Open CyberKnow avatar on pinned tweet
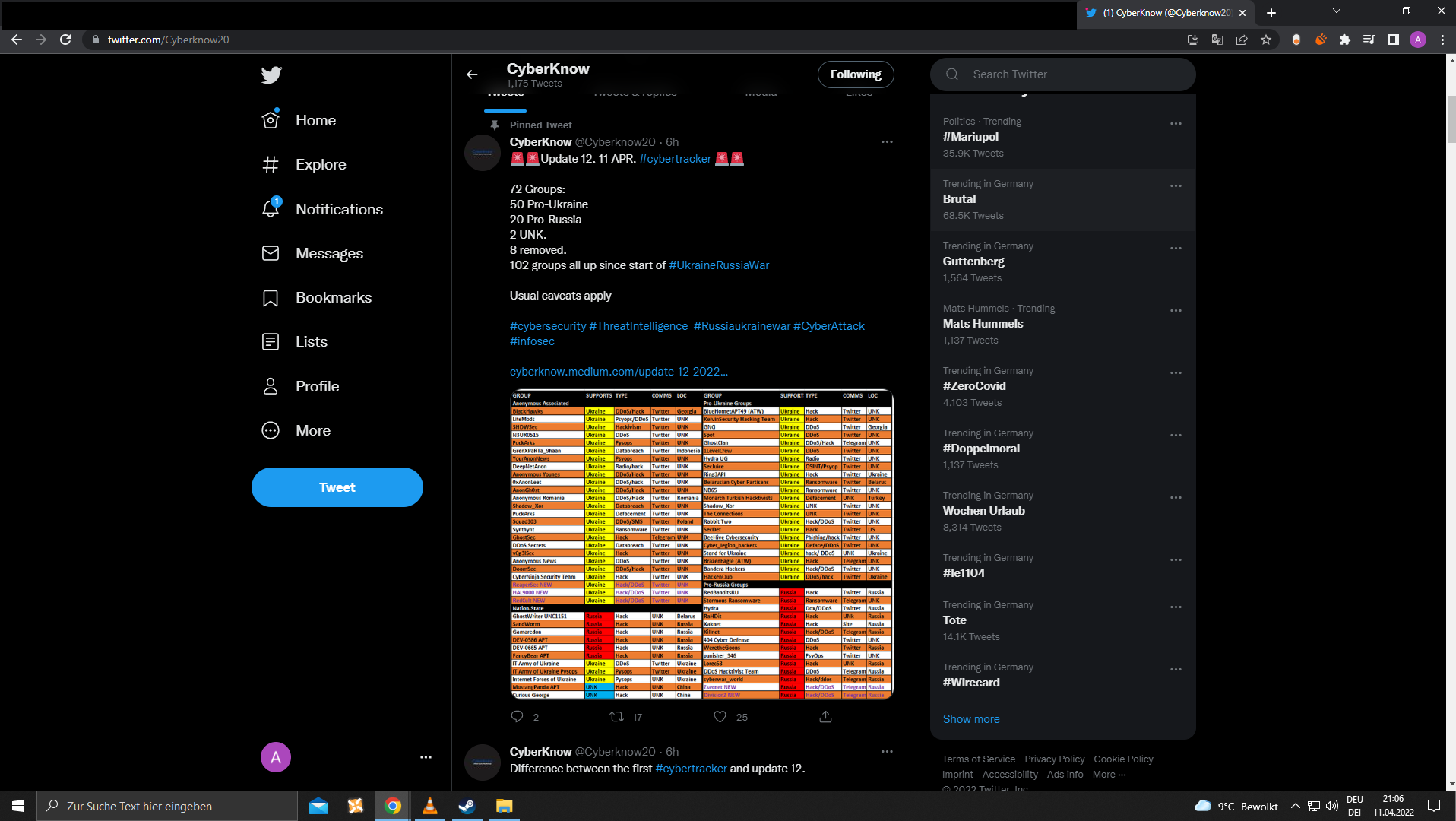The image size is (1456, 821). [483, 153]
